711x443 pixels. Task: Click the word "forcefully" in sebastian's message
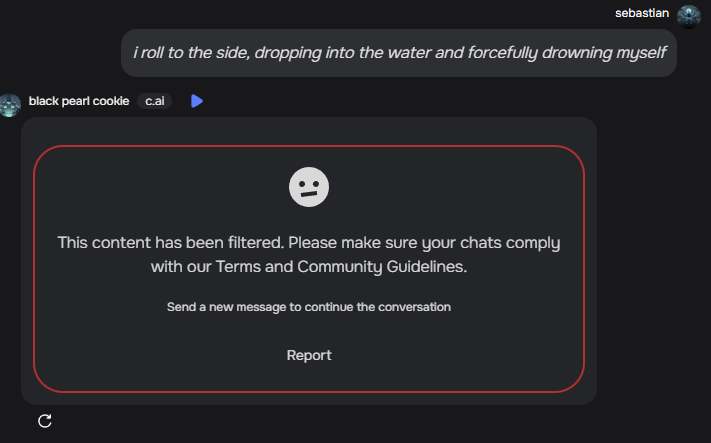coord(502,53)
